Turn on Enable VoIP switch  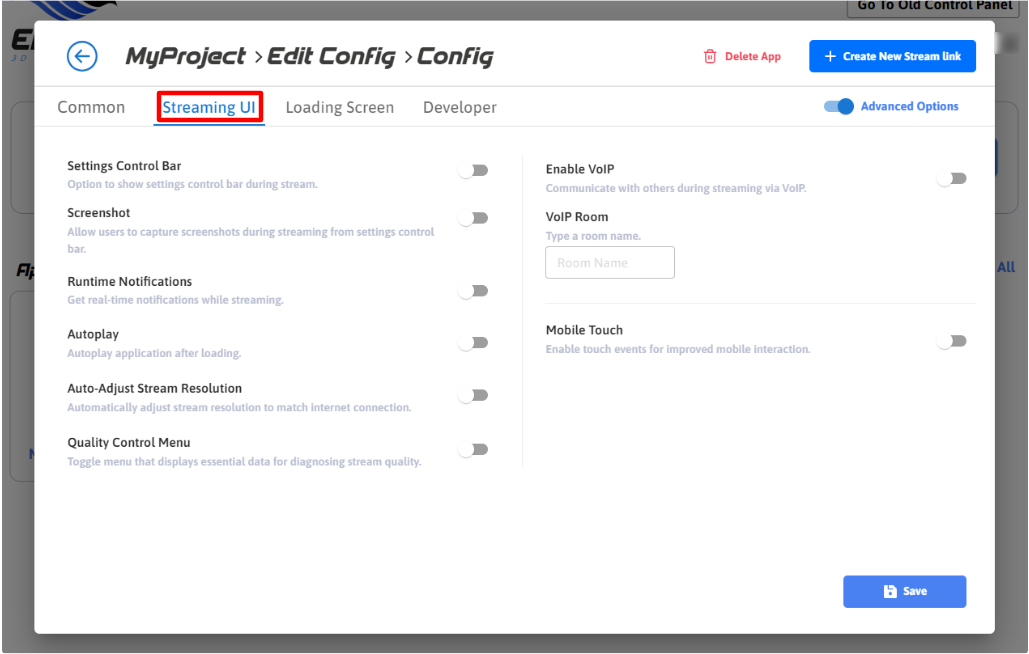click(952, 179)
